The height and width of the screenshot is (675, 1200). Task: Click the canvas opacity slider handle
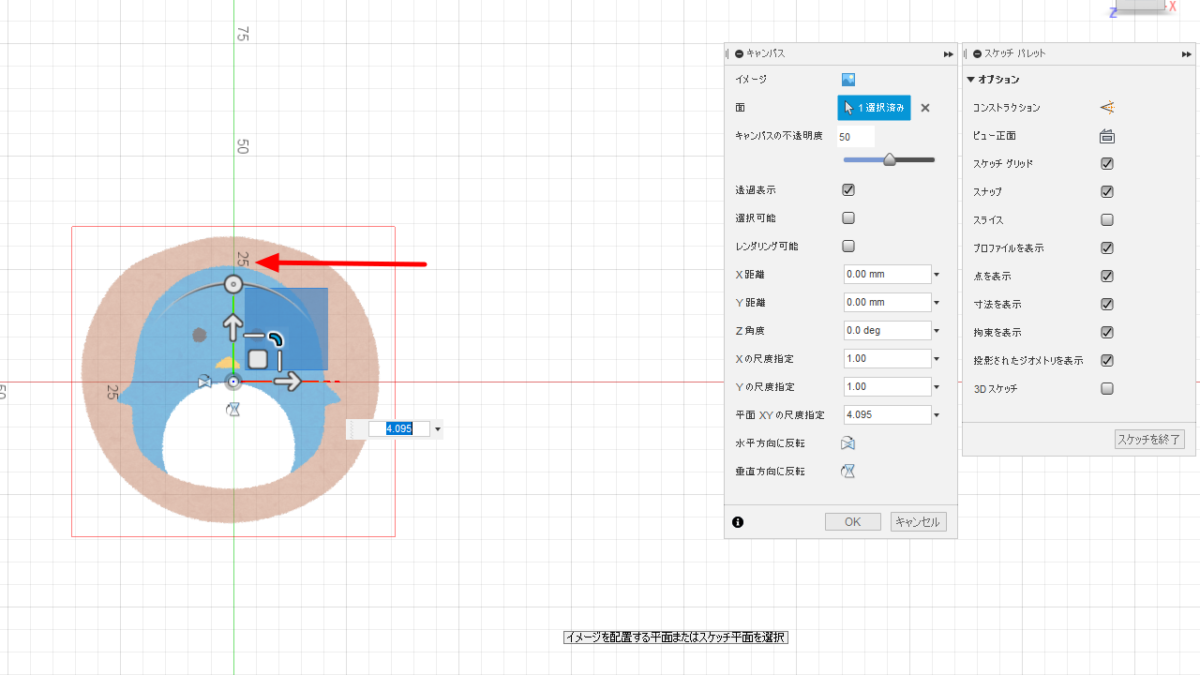889,159
